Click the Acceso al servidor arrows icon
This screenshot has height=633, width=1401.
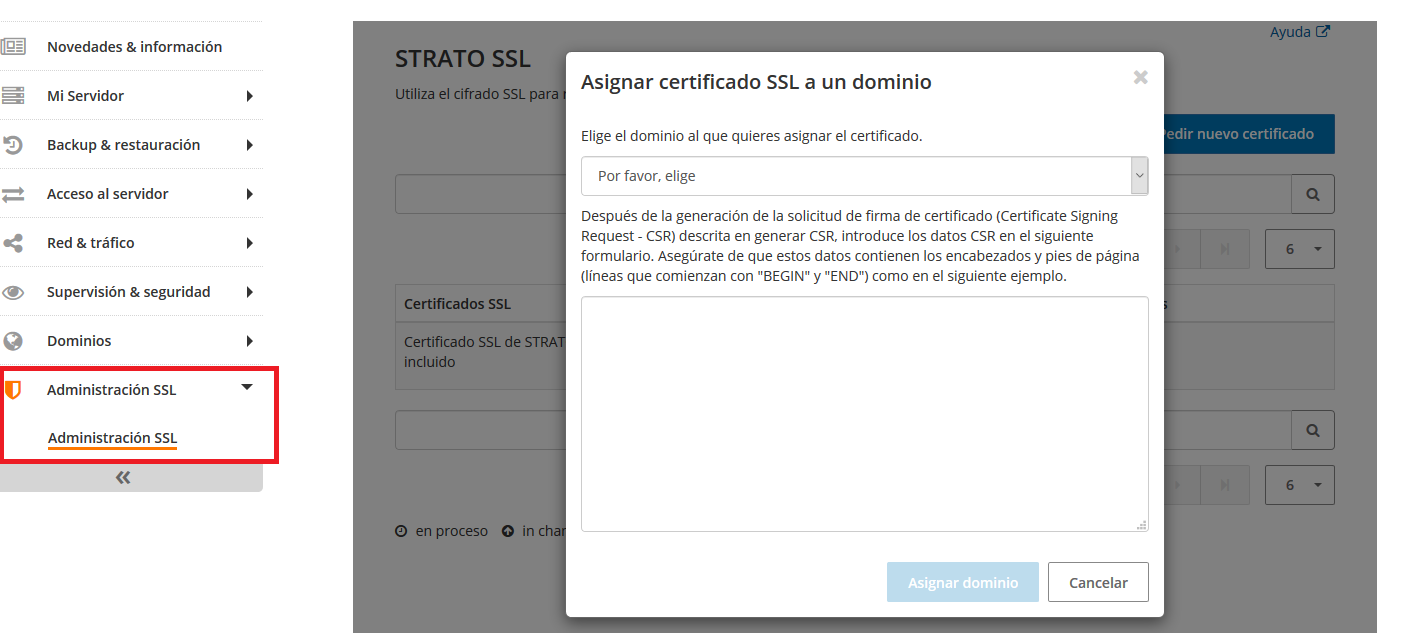point(14,193)
